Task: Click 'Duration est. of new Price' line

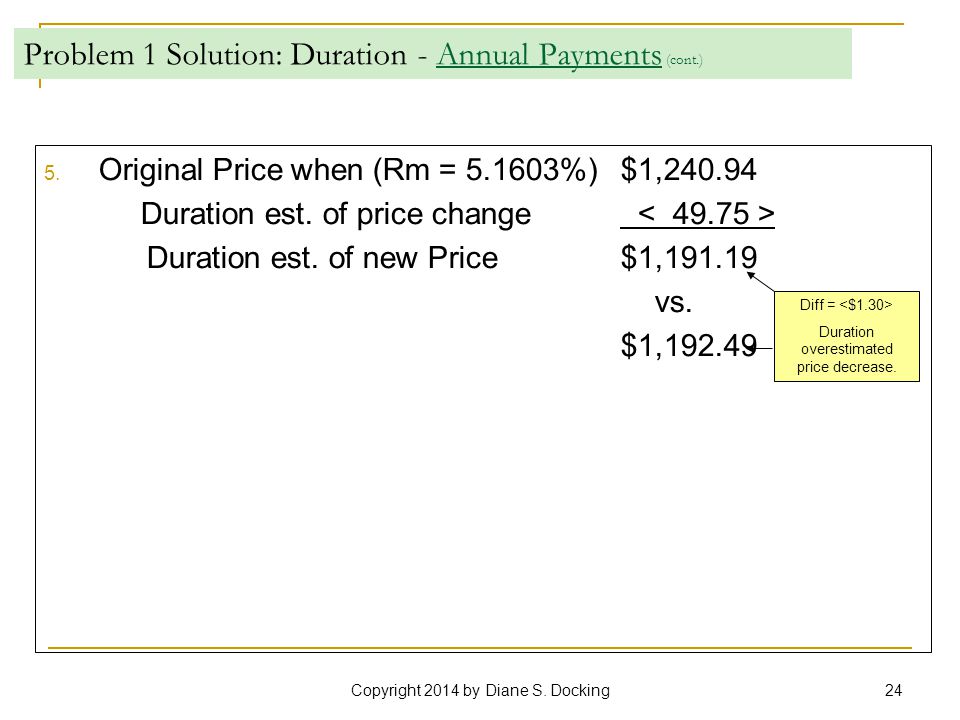Action: 322,258
